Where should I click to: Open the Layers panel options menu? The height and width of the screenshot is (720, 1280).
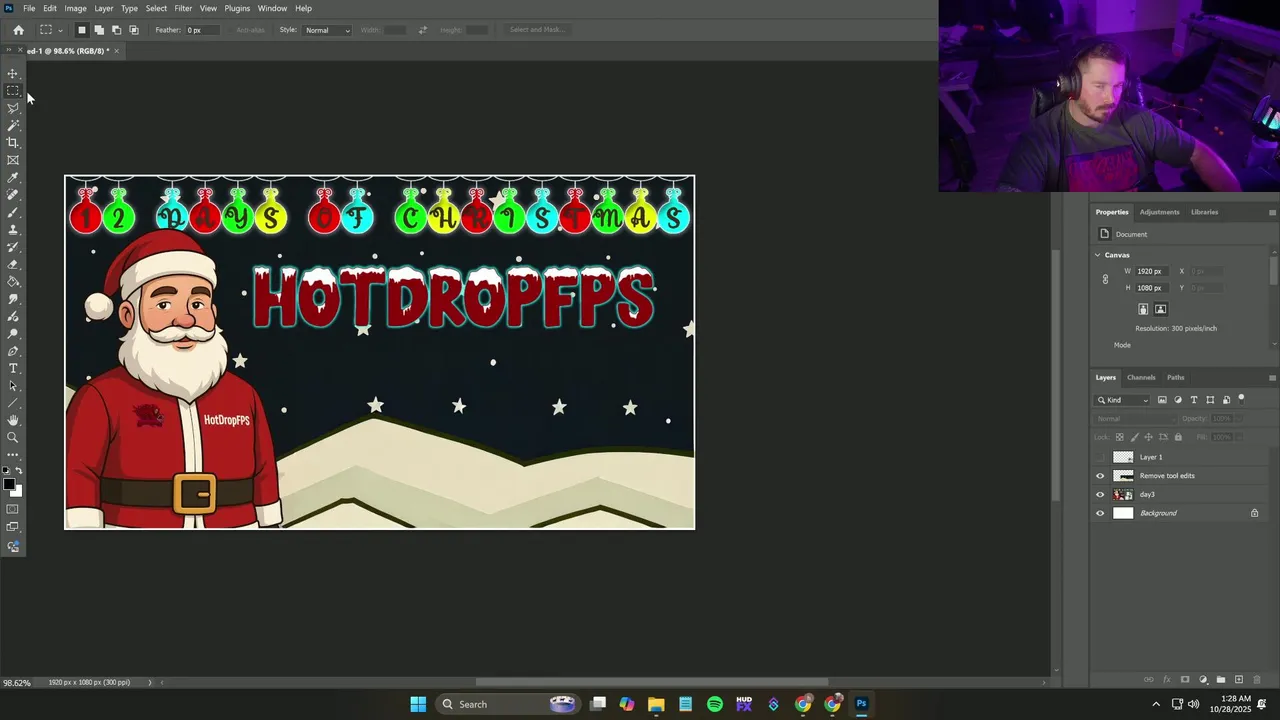pos(1272,378)
